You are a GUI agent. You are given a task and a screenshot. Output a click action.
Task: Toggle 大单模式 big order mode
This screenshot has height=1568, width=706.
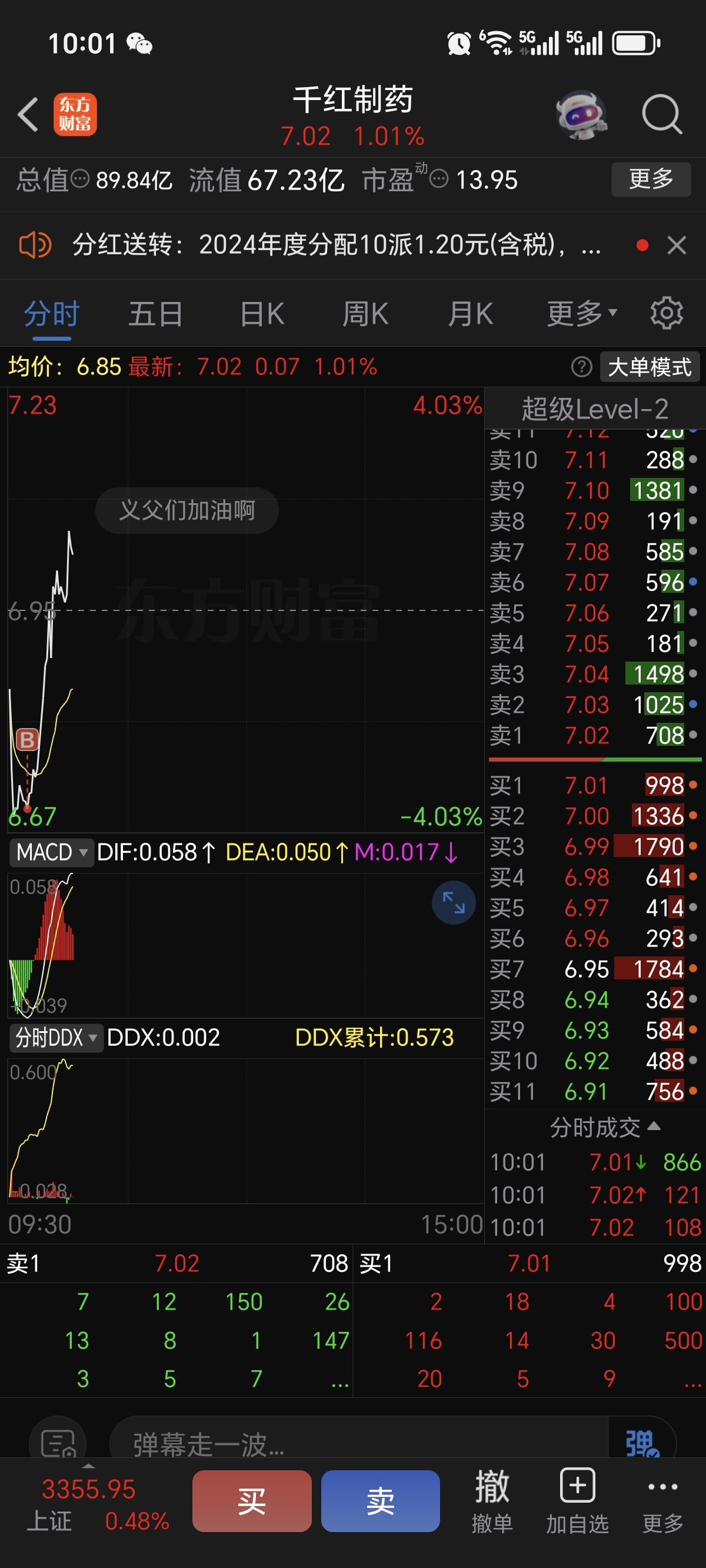[650, 367]
